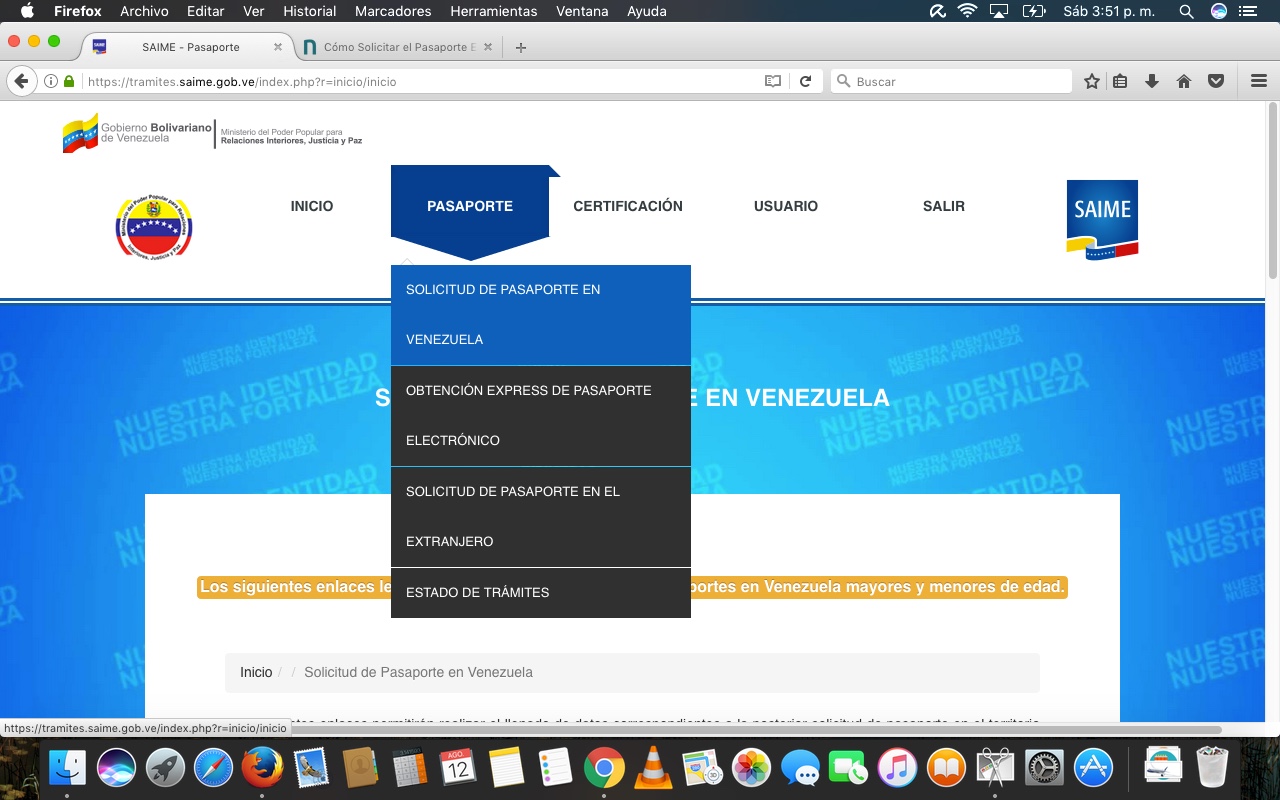The height and width of the screenshot is (800, 1280).
Task: Select Solicitud de Pasaporte en Venezuela
Action: tap(541, 315)
